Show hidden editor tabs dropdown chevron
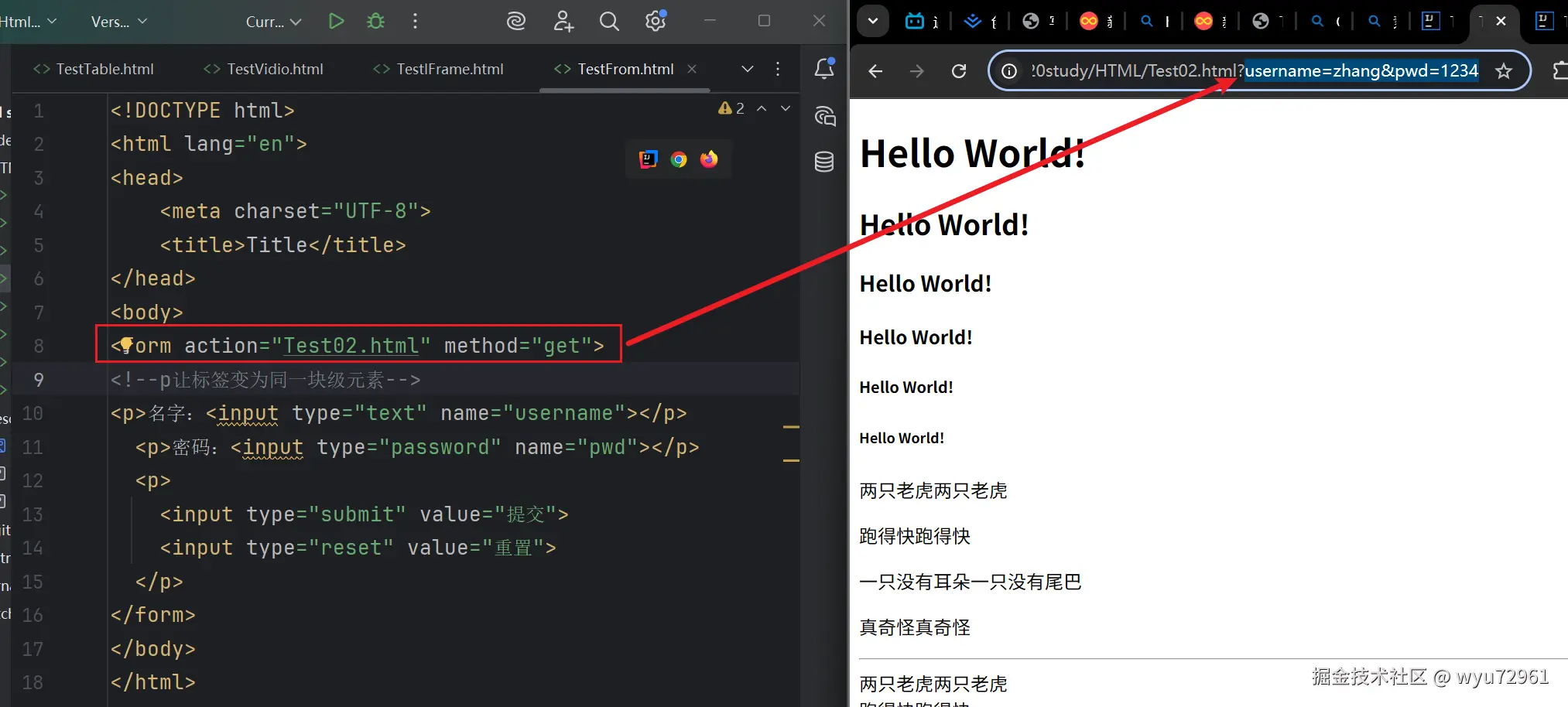 point(748,69)
